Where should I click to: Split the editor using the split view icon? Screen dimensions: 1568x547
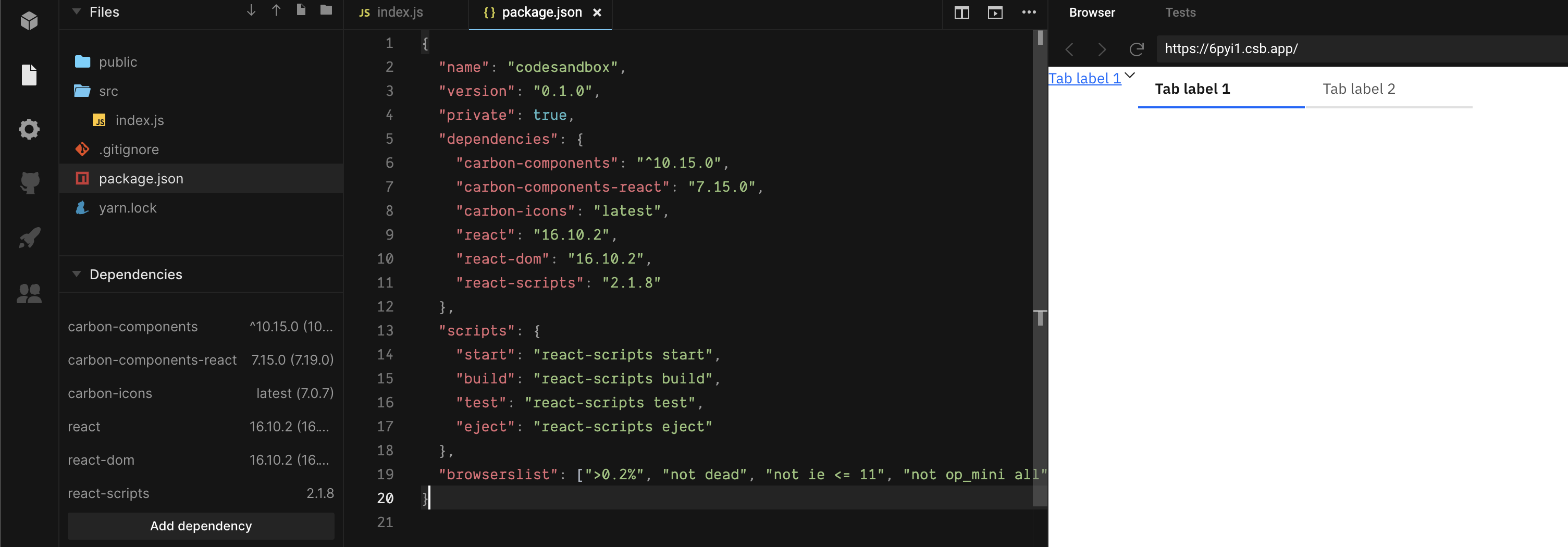(x=962, y=12)
